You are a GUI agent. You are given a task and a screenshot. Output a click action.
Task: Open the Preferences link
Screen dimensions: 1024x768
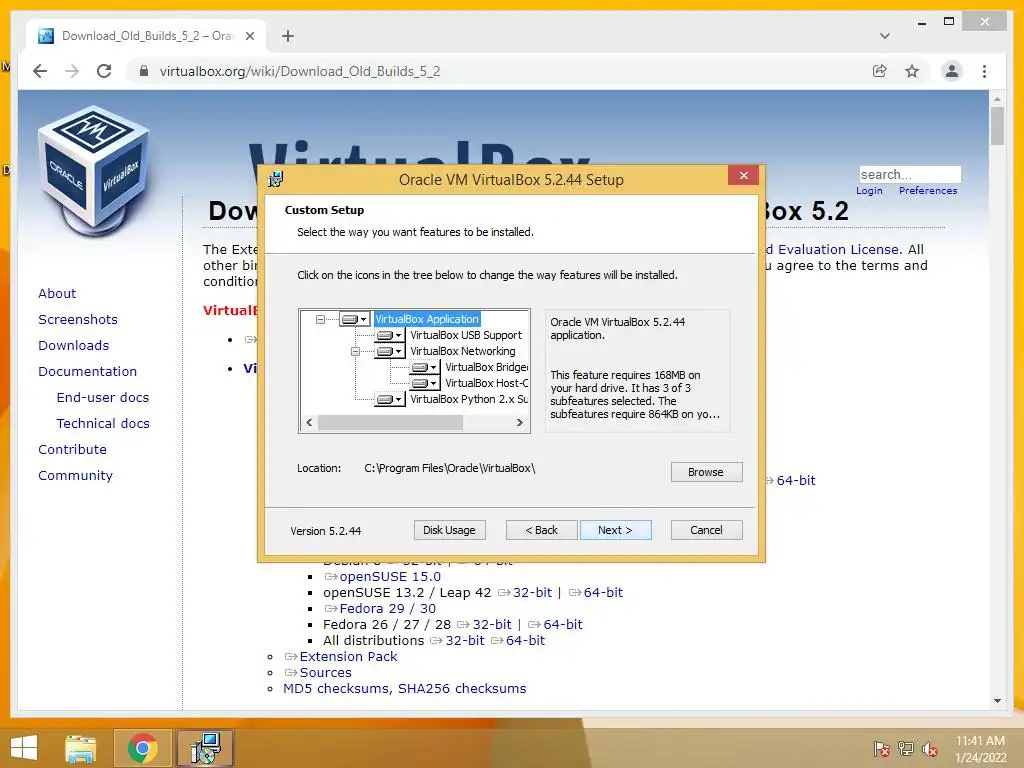point(928,191)
